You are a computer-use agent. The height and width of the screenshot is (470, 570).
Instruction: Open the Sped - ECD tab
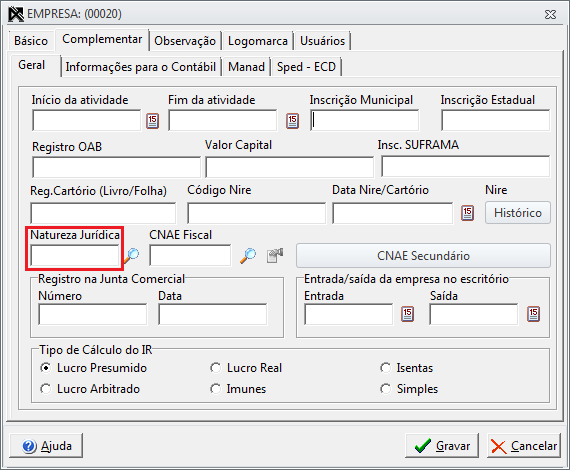[x=306, y=67]
